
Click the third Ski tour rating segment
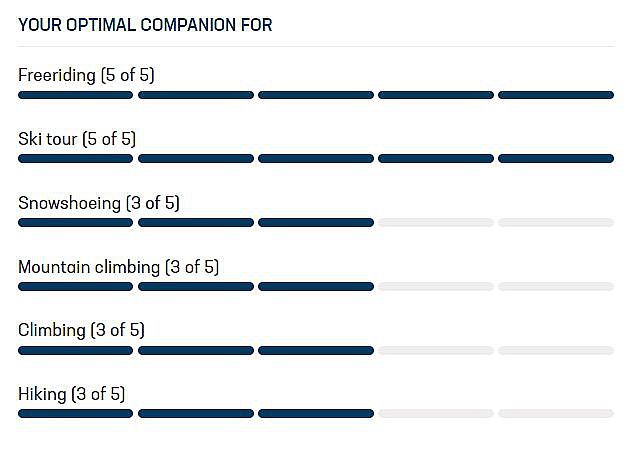point(315,159)
